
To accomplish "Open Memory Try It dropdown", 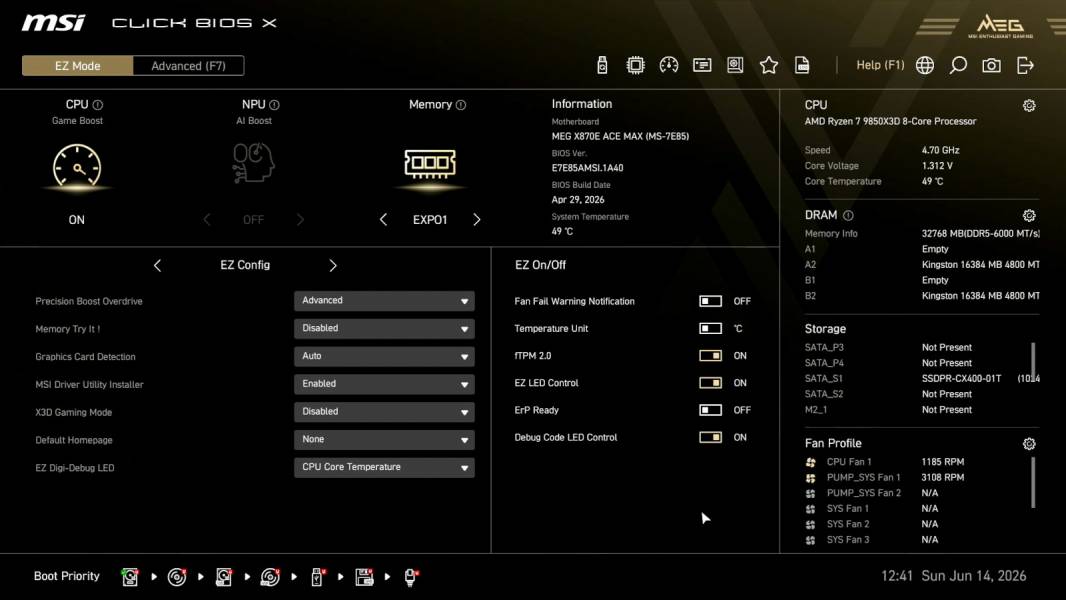I will (x=384, y=328).
